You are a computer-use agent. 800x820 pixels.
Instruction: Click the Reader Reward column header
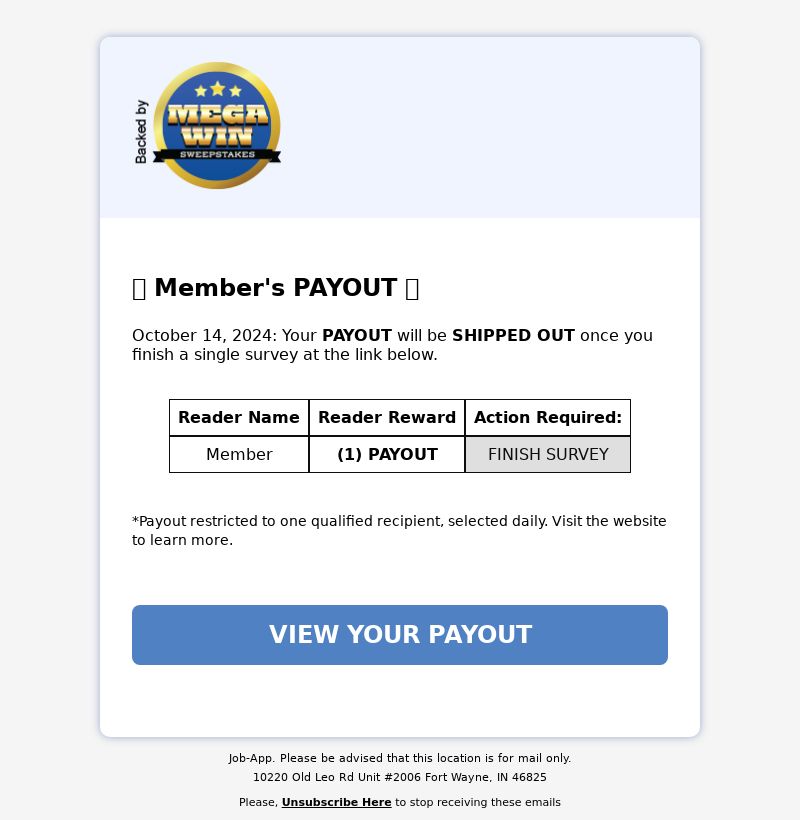(x=387, y=417)
